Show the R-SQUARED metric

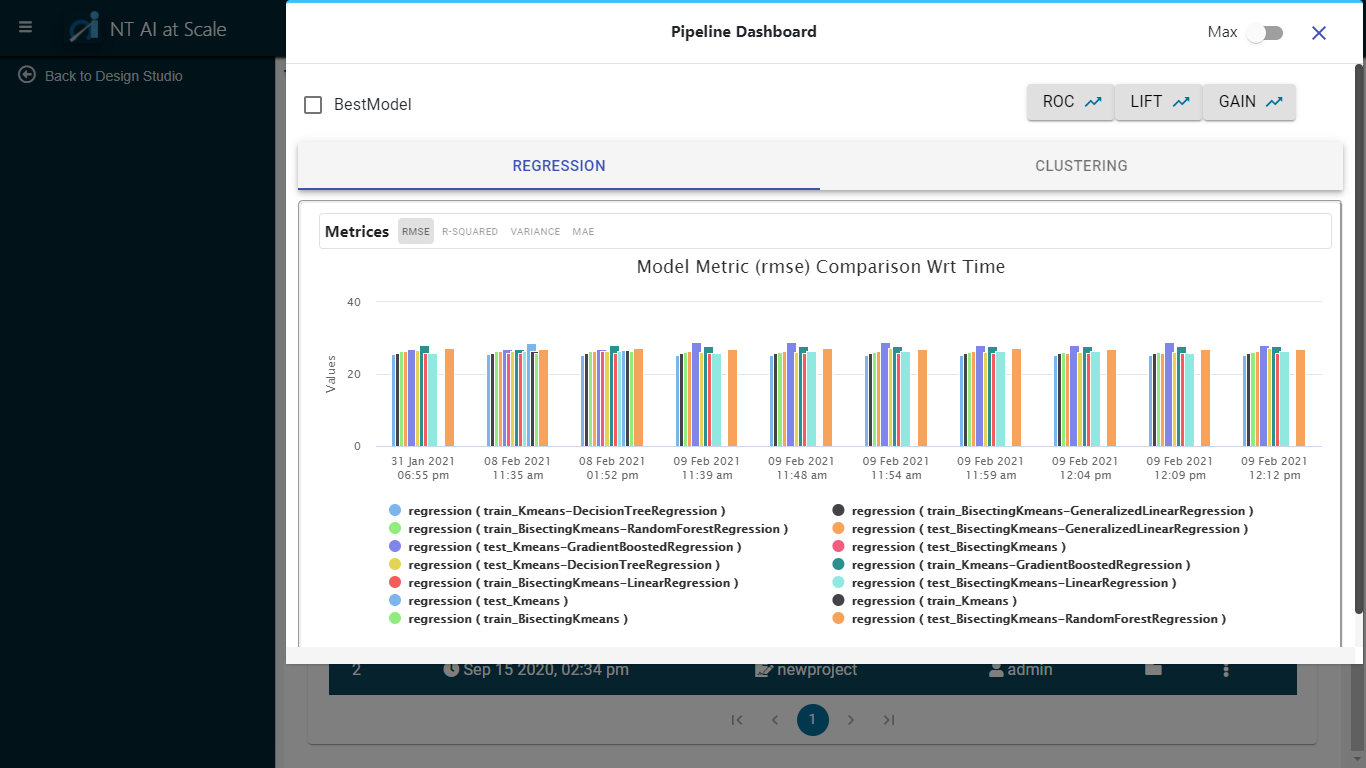[469, 232]
